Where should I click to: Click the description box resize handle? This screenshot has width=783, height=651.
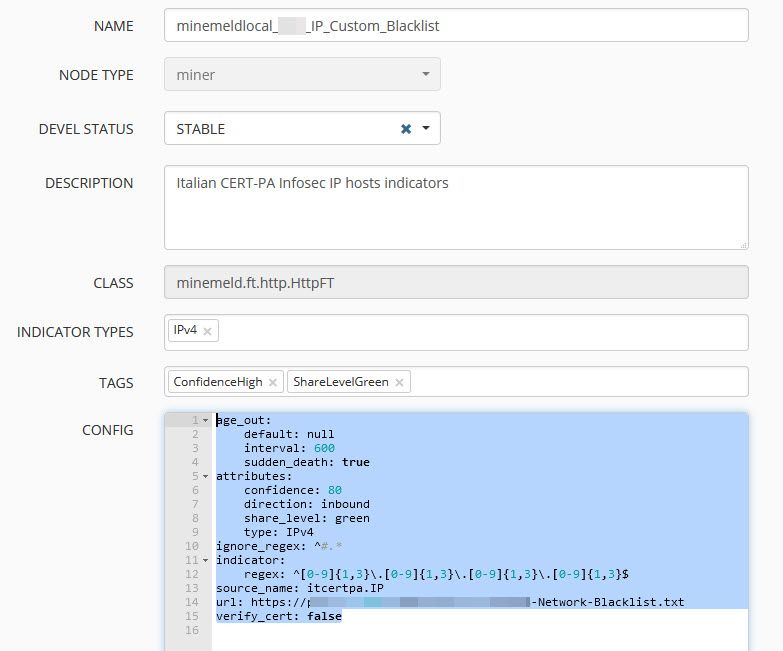pyautogui.click(x=743, y=244)
